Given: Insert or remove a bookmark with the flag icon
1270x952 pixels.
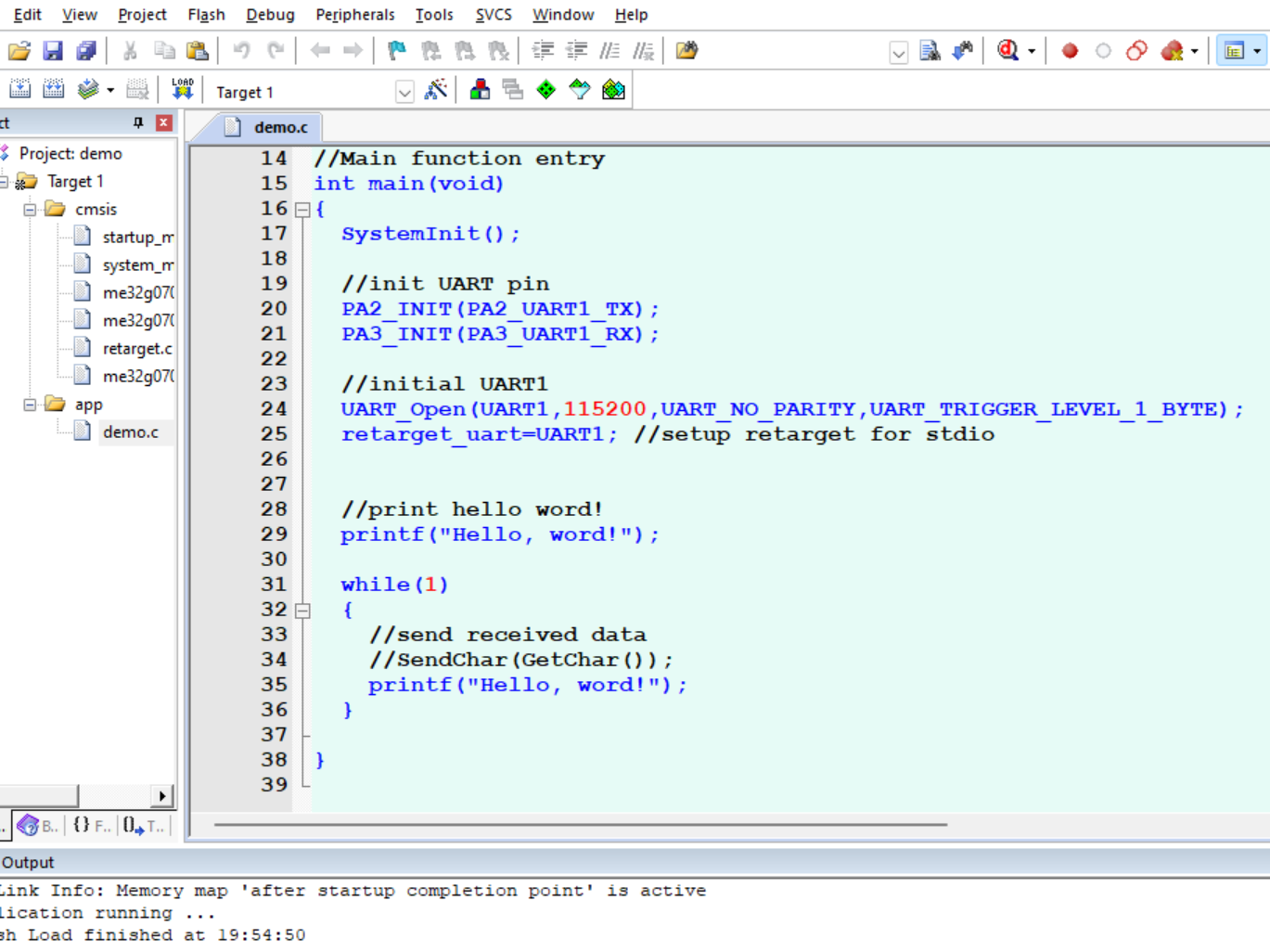Looking at the screenshot, I should [397, 51].
